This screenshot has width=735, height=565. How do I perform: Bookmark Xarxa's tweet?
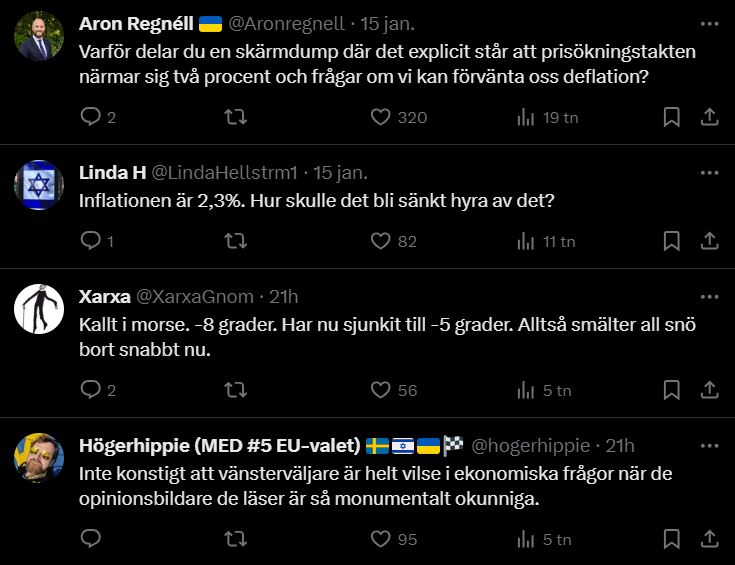click(671, 391)
